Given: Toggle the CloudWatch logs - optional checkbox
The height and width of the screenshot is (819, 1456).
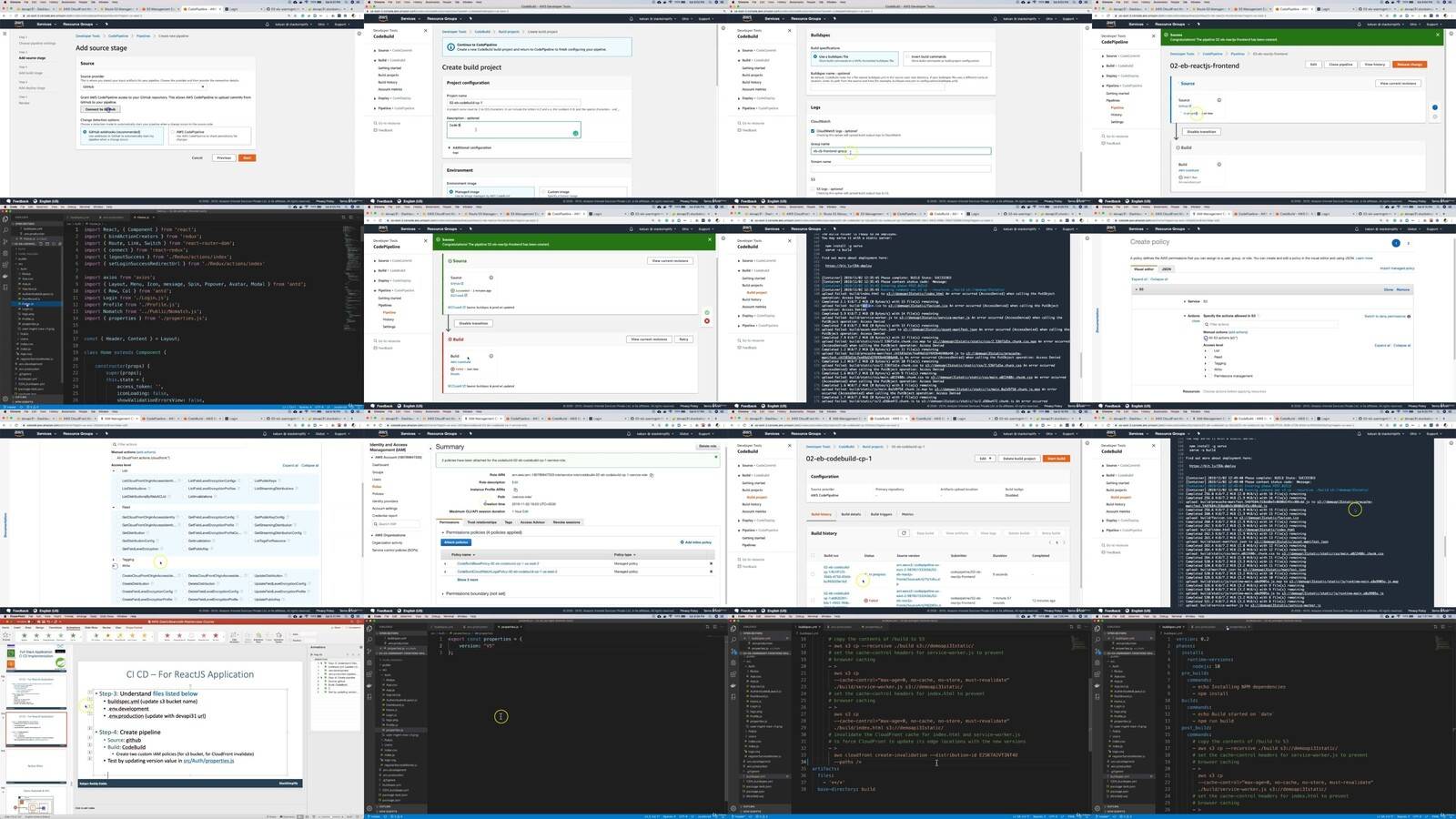Looking at the screenshot, I should point(814,131).
